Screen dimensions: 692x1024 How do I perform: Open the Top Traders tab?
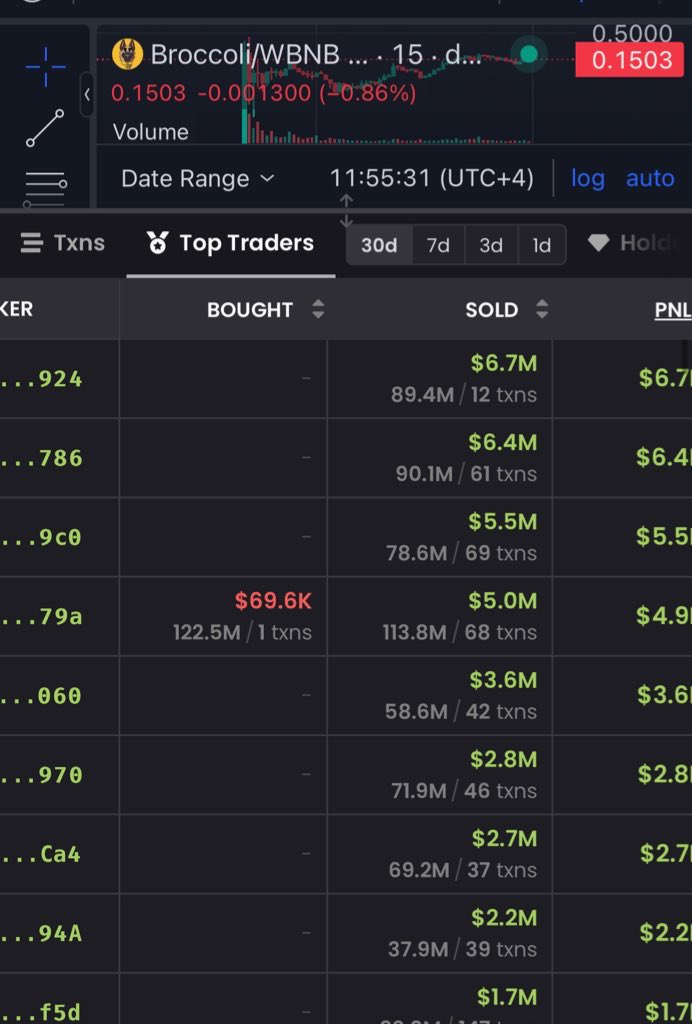(230, 243)
